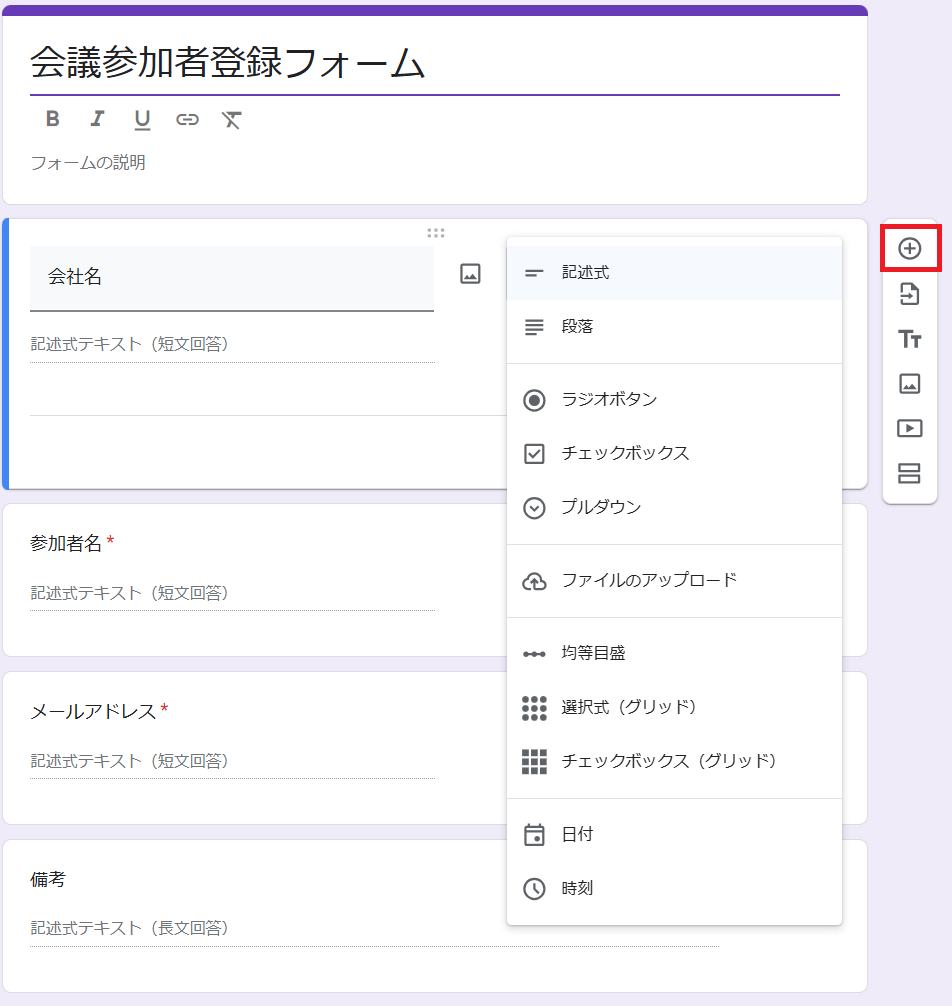Insert image into 会社名 question
Screen dimensions: 952x1006
click(x=470, y=274)
